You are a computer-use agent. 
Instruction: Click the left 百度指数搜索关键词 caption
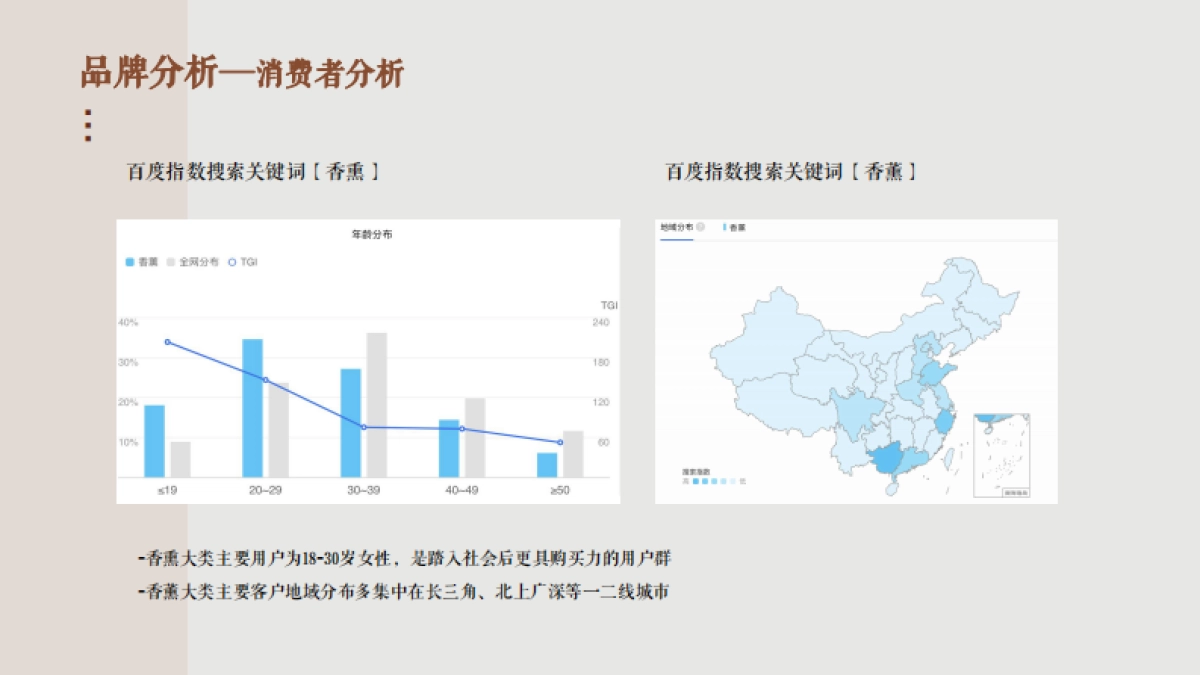252,172
